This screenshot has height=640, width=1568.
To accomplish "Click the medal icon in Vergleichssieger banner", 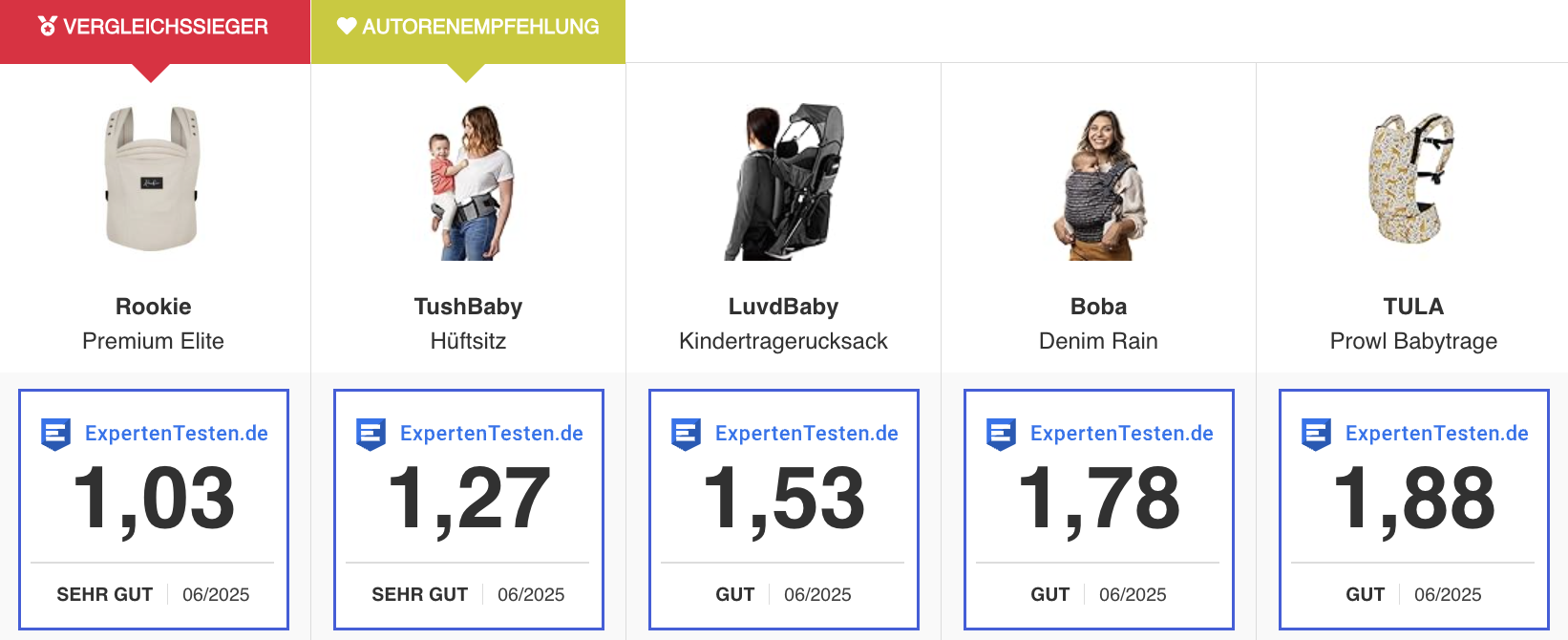I will [47, 26].
